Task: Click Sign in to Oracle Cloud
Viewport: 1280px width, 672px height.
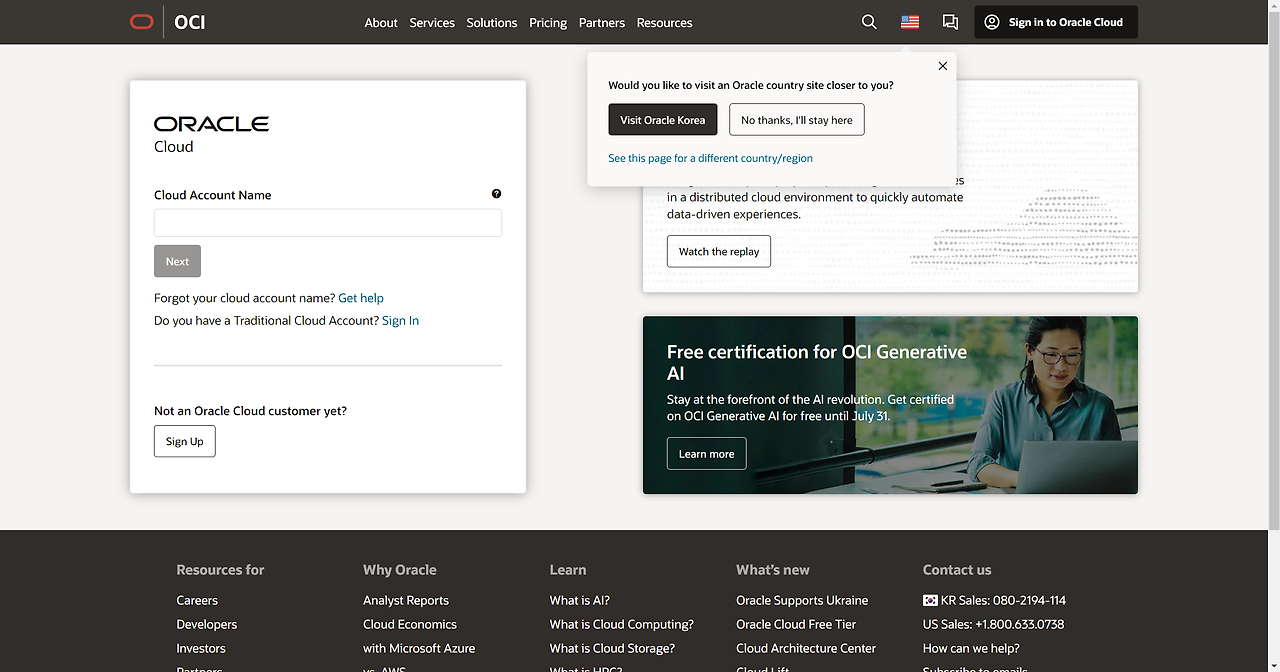Action: (x=1055, y=22)
